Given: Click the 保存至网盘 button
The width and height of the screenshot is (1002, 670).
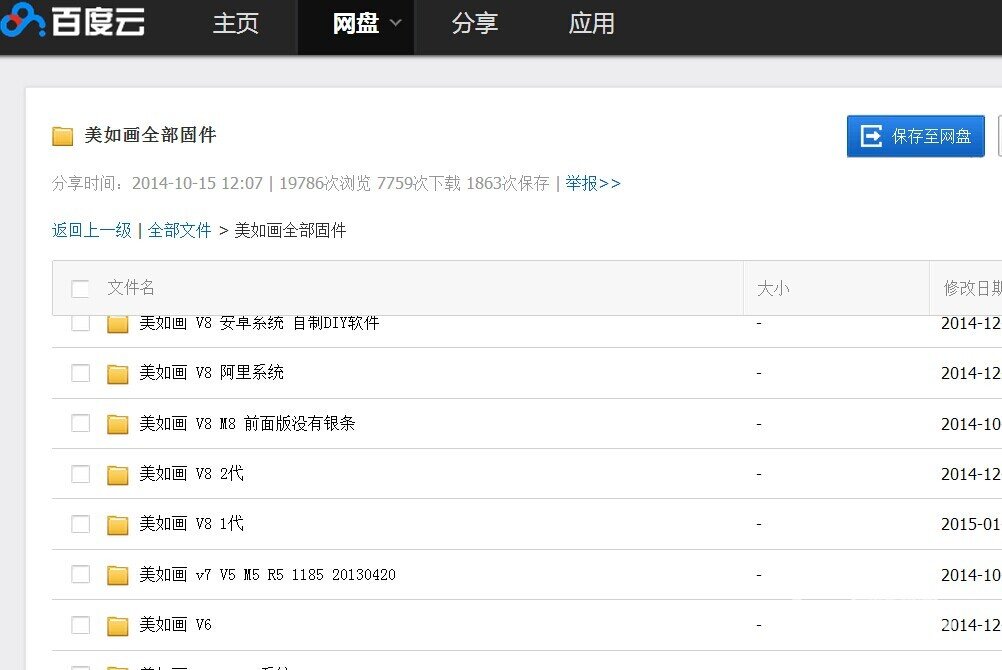Looking at the screenshot, I should 916,136.
